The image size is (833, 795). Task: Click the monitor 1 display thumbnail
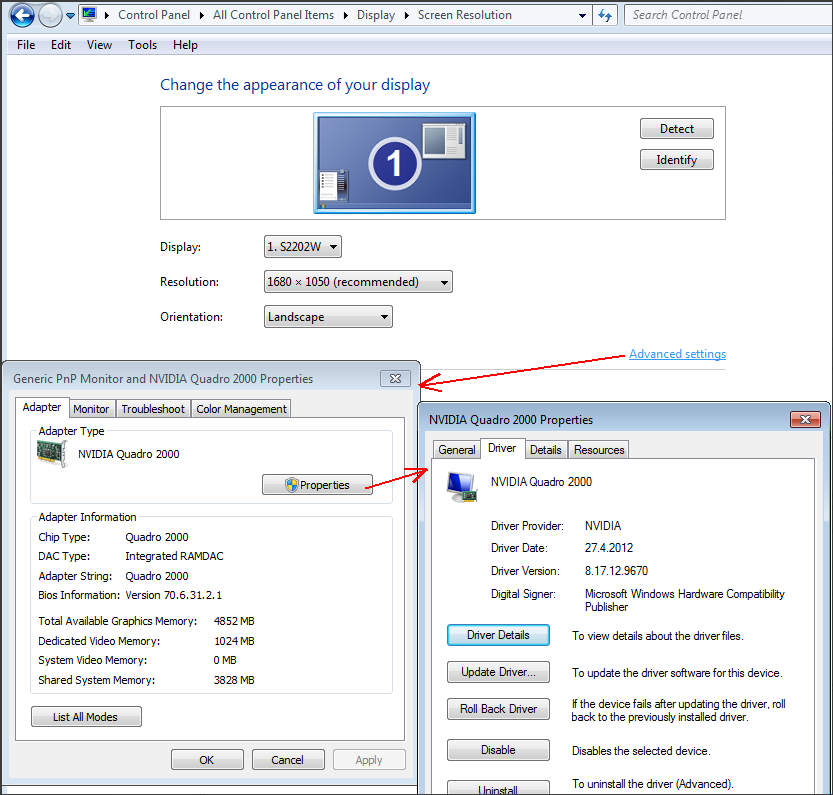pyautogui.click(x=394, y=162)
